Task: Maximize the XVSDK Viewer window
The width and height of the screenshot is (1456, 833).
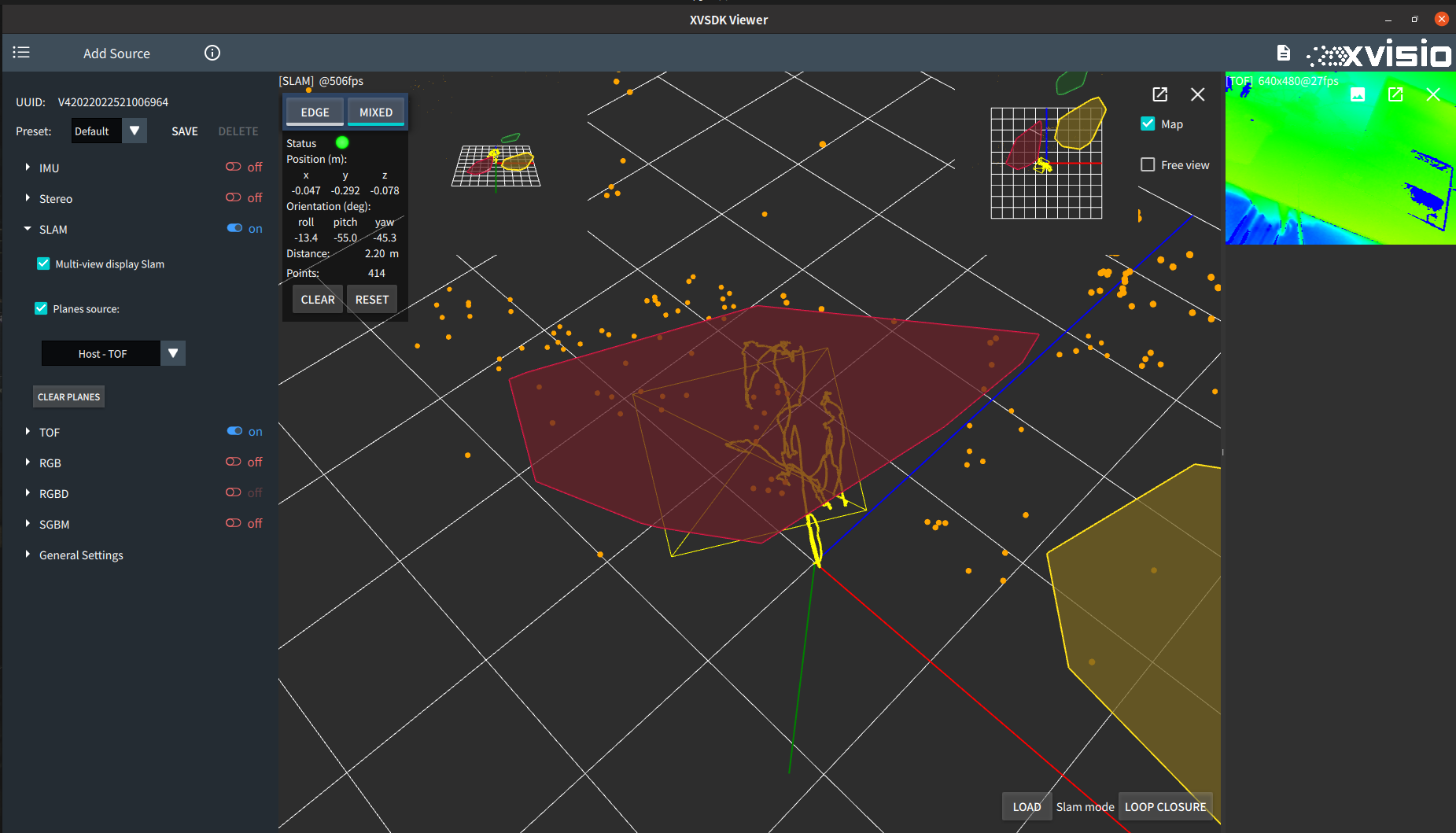Action: click(1414, 20)
